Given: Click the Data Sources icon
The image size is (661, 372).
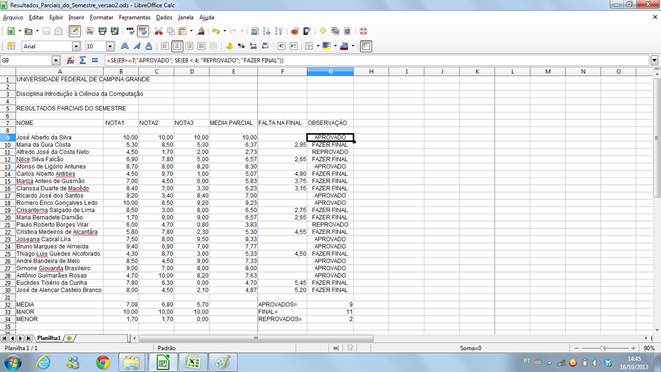Looking at the screenshot, I should [347, 31].
